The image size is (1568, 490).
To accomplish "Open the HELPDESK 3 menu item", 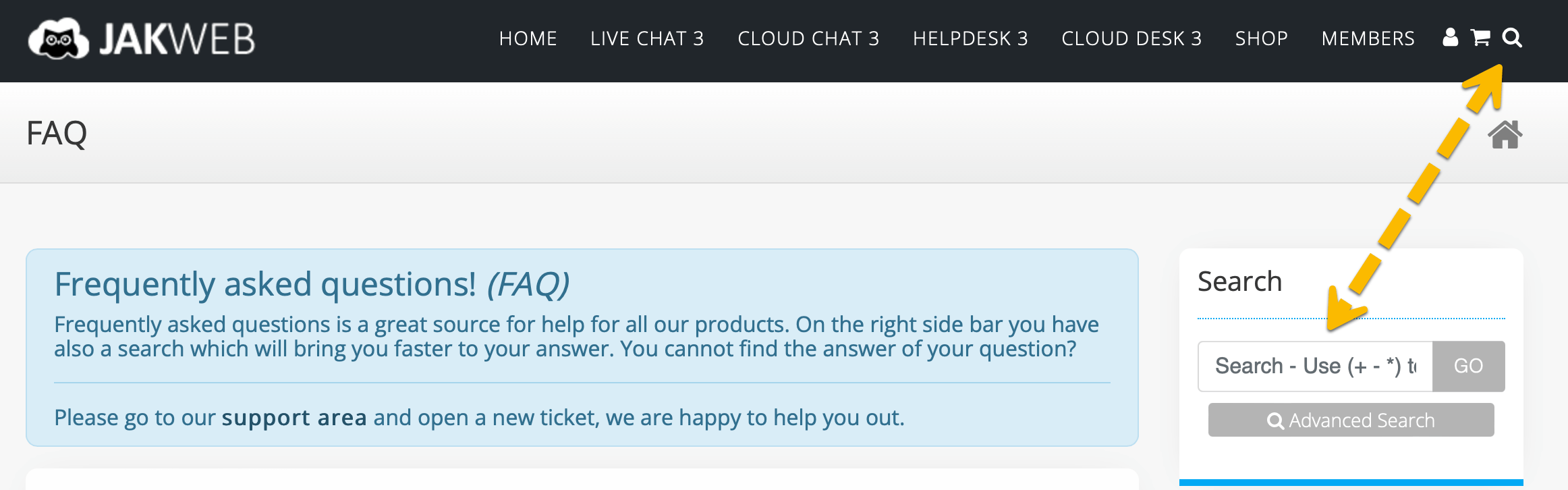I will point(970,38).
